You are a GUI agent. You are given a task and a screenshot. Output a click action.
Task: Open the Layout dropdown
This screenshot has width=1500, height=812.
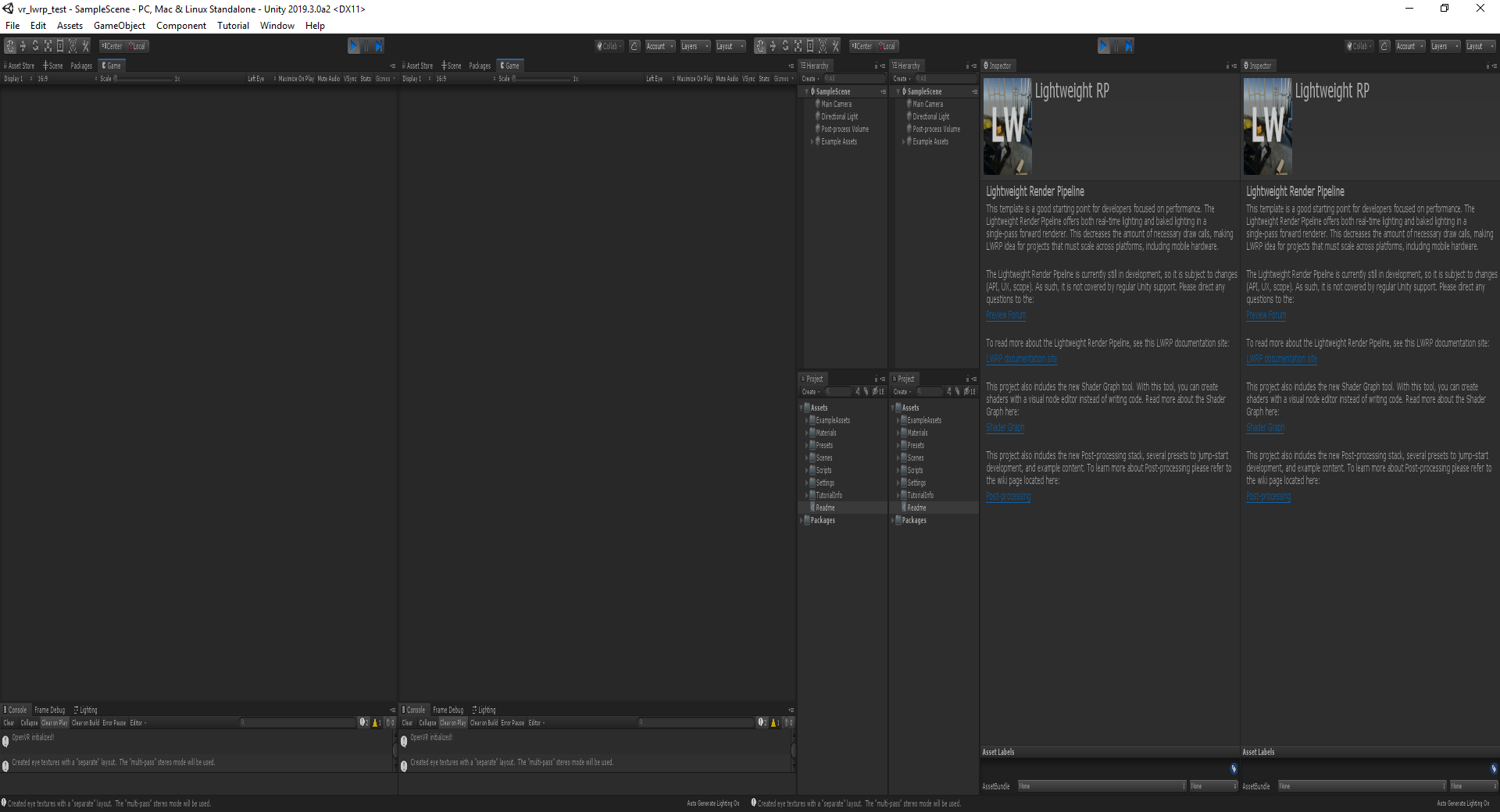(730, 46)
